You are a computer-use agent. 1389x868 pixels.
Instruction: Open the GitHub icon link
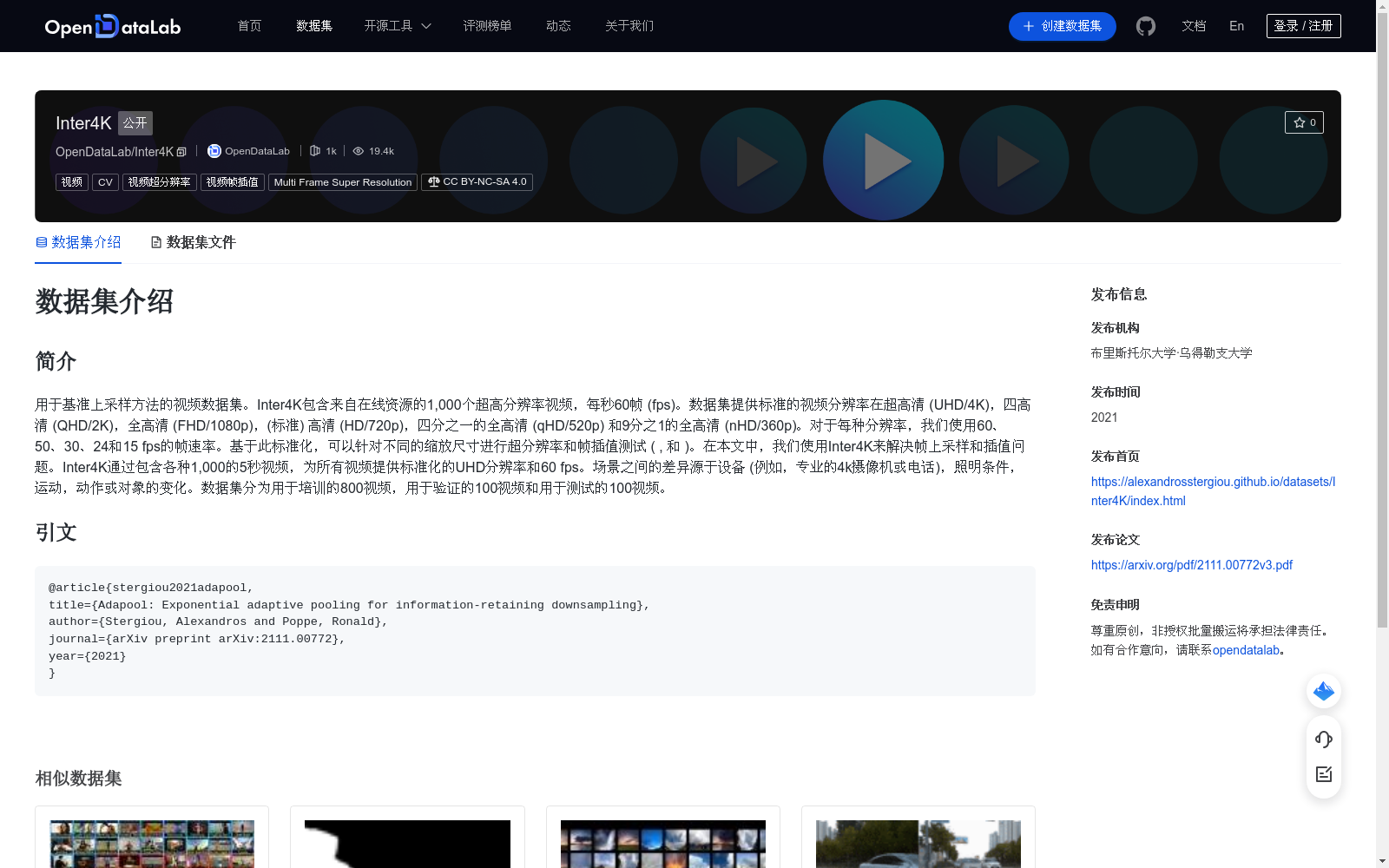[1146, 26]
